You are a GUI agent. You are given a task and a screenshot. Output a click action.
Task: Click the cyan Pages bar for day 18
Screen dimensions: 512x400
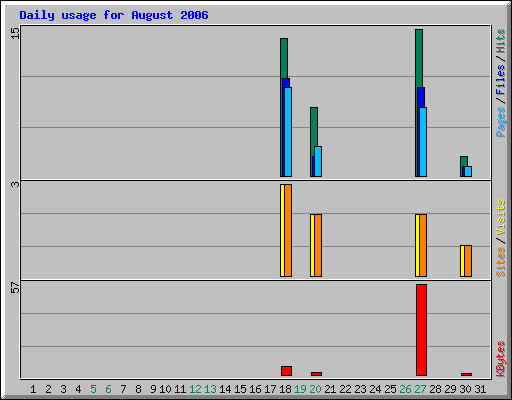(x=288, y=132)
